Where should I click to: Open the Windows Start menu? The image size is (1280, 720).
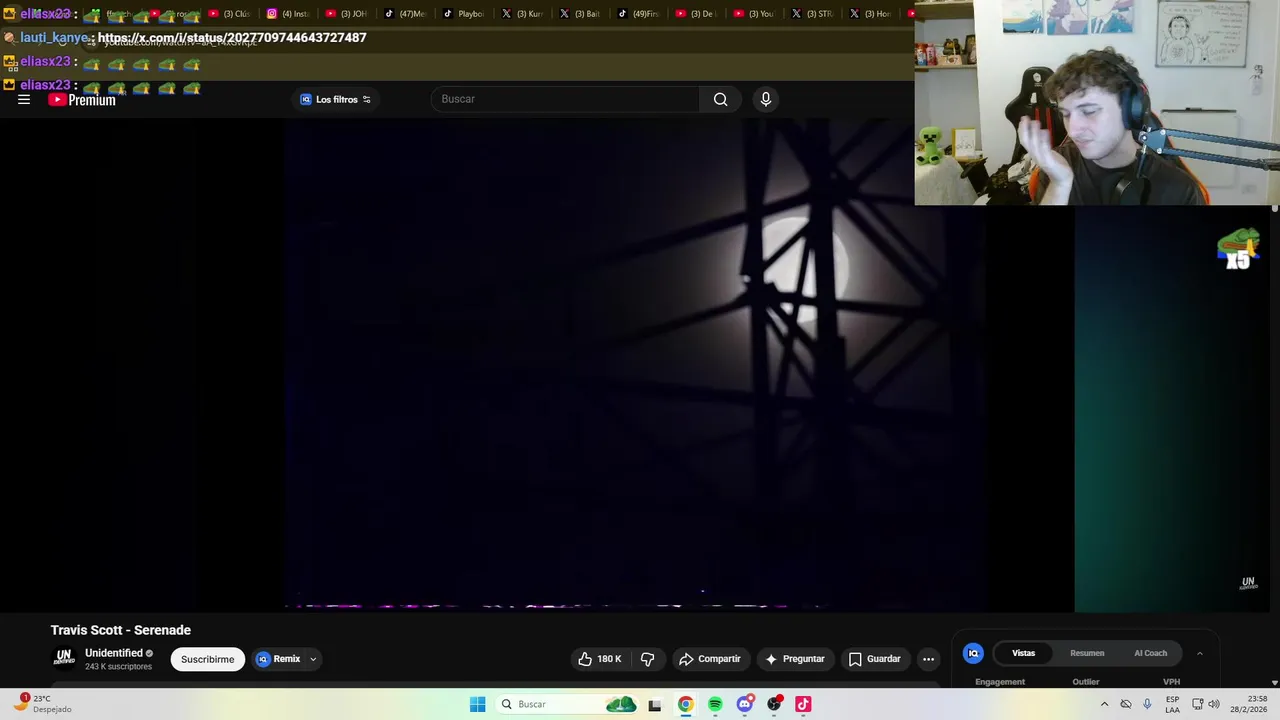(x=478, y=704)
